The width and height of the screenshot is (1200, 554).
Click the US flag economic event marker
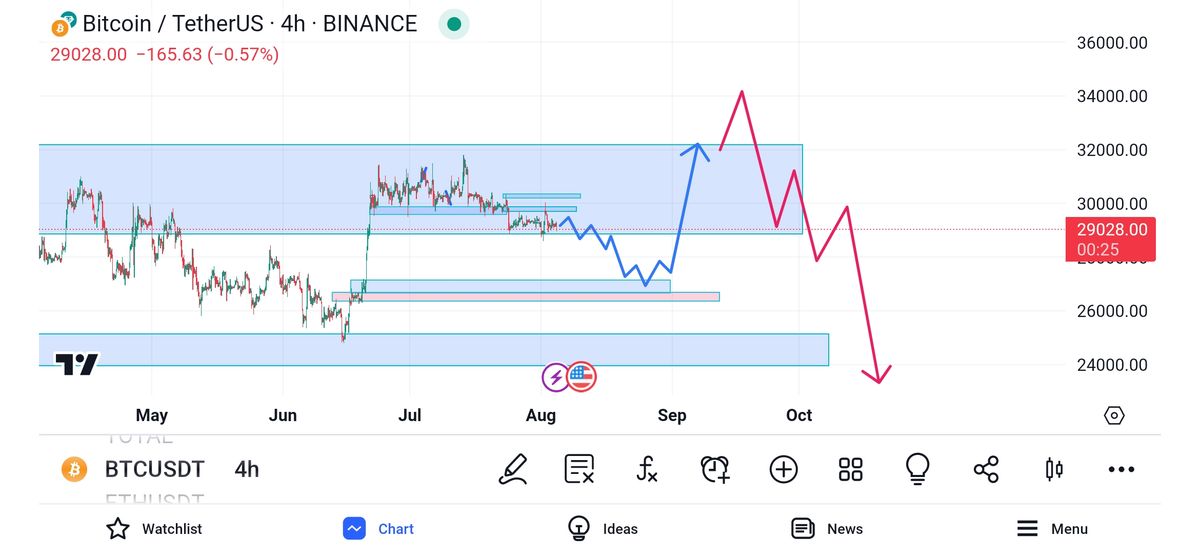pos(582,377)
